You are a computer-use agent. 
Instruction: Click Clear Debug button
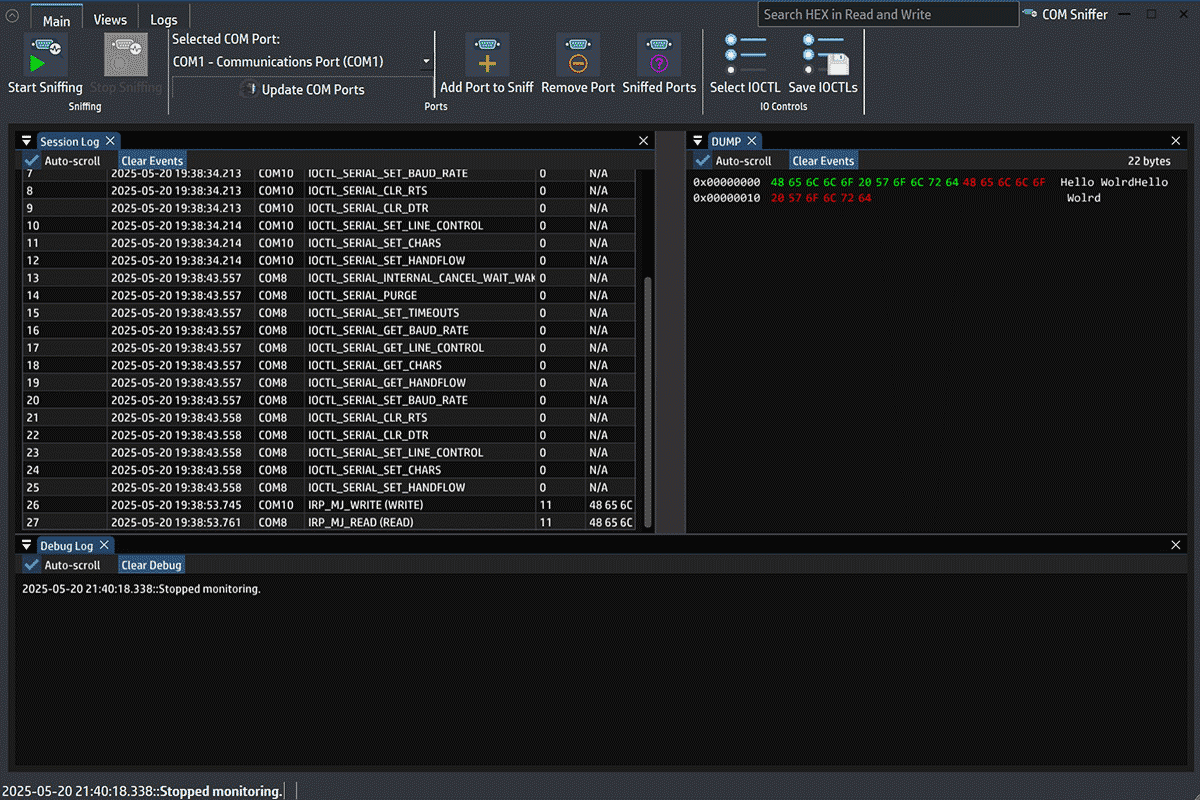point(151,565)
